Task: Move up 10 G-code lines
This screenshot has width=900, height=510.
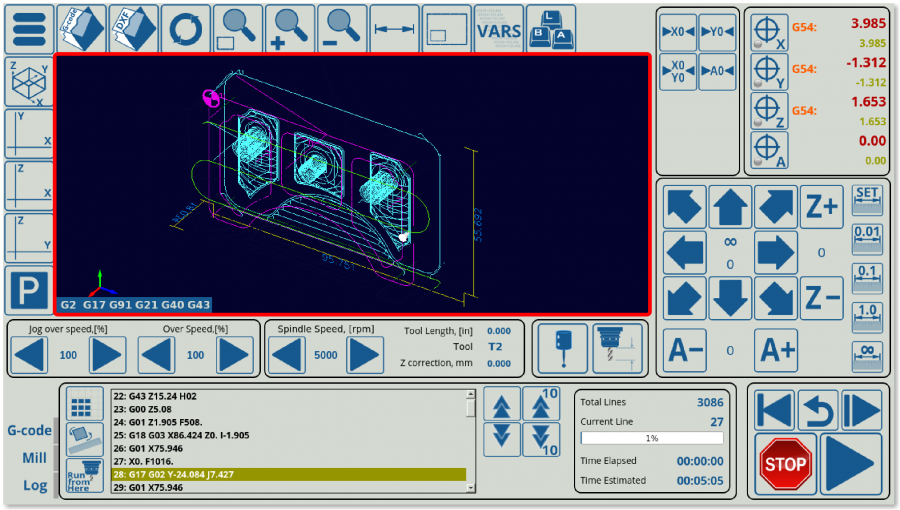Action: pos(541,404)
